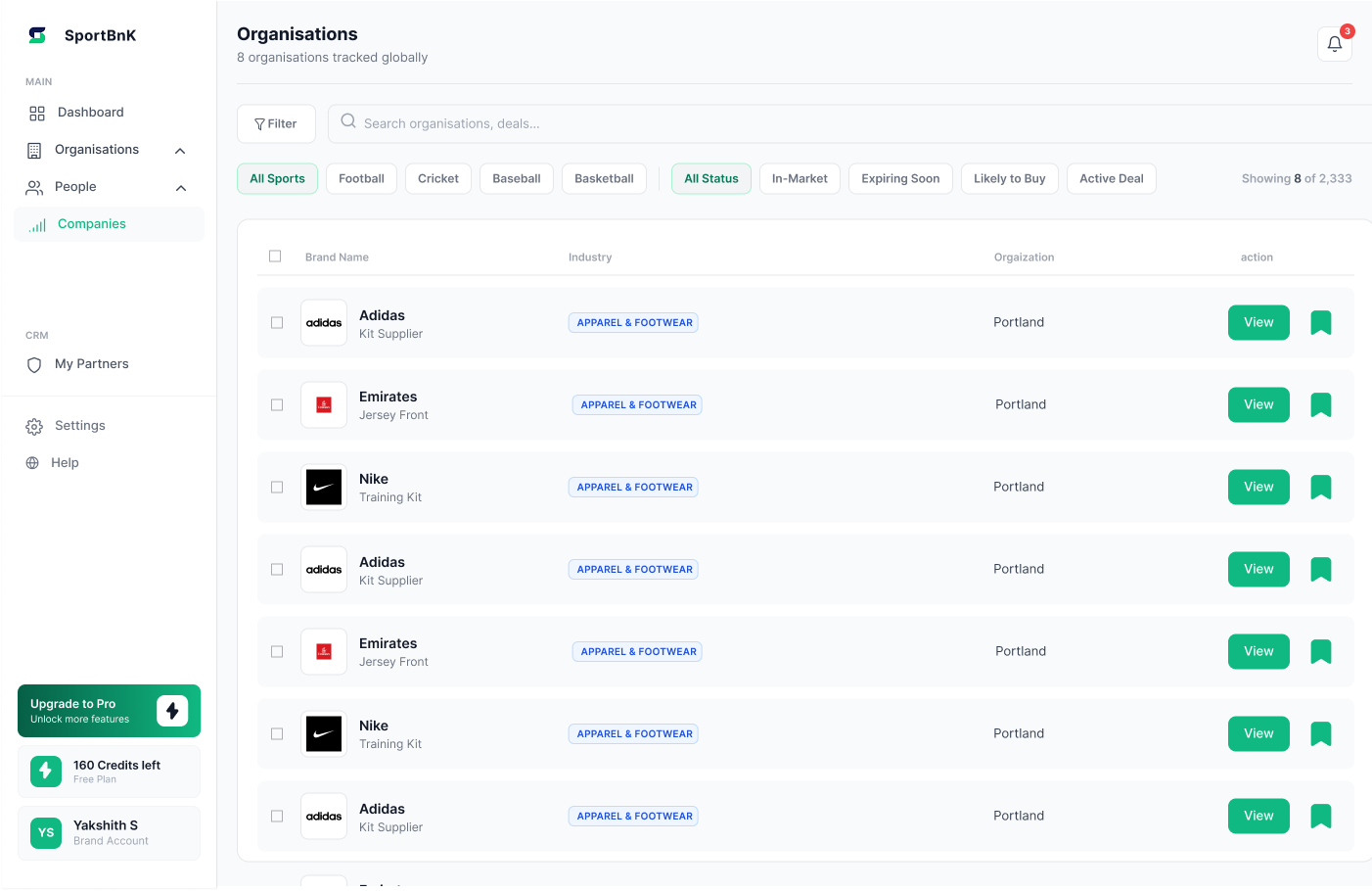Screen dimensions: 1372x891
Task: Bookmark the first Nike Training Kit row
Action: [1321, 488]
